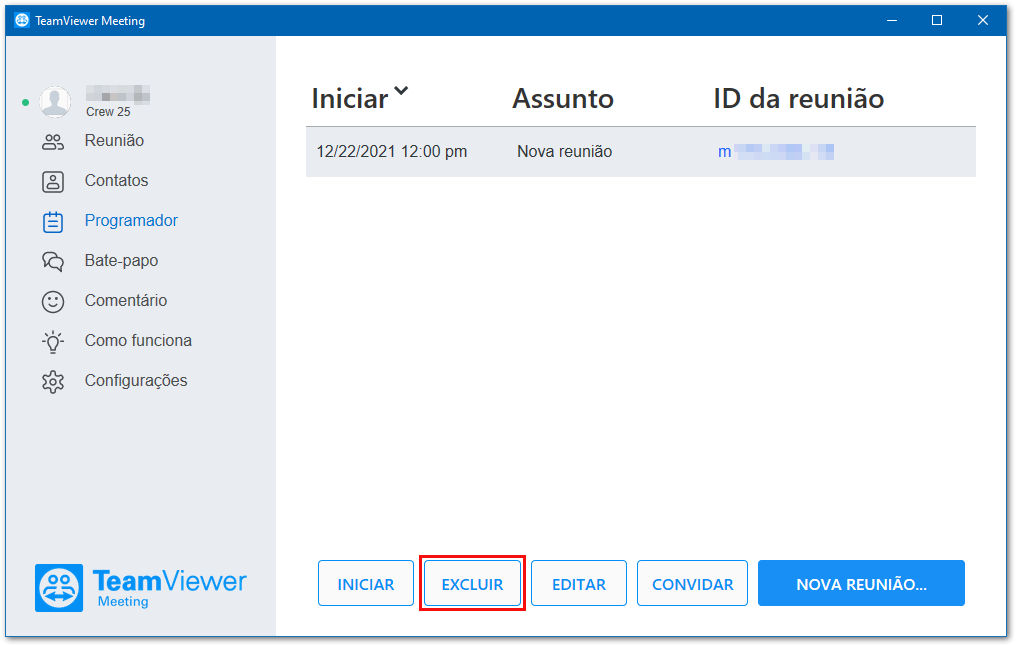Open the Reunião people icon
The width and height of the screenshot is (1016, 646).
(x=53, y=142)
